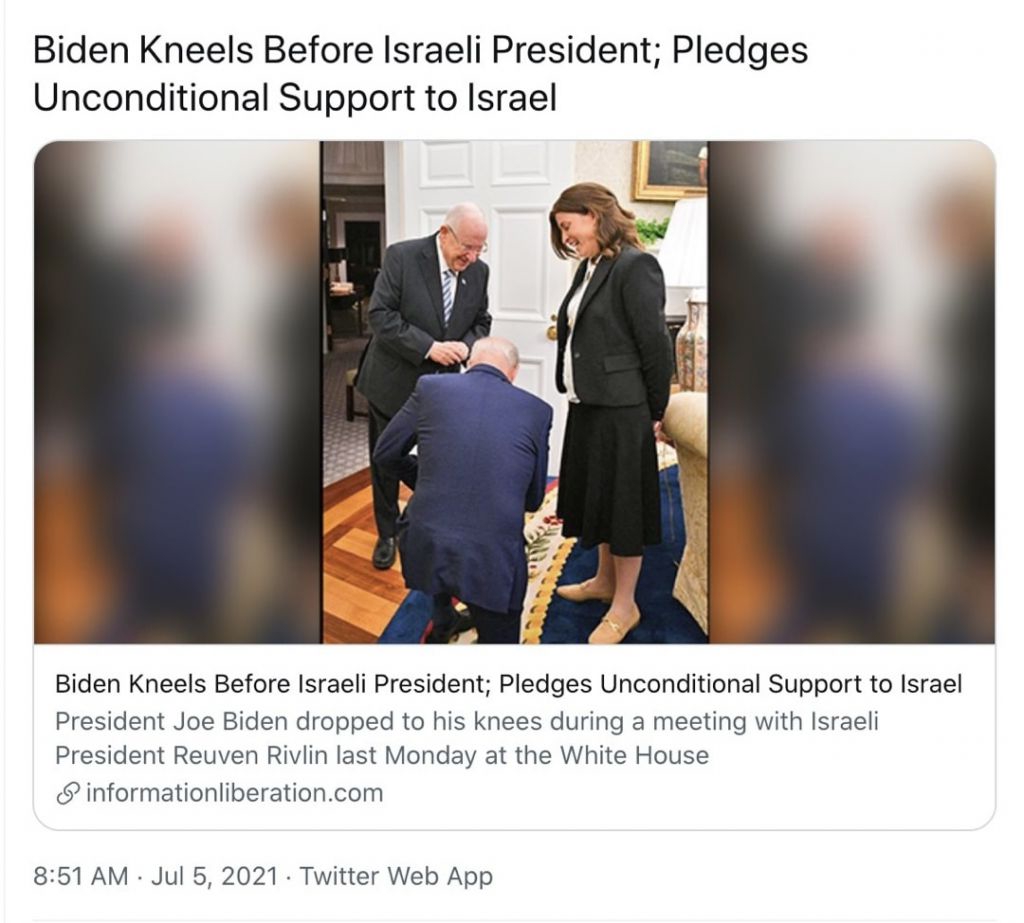The height and width of the screenshot is (923, 1024).
Task: Click the 8:51 AM tweet timestamp
Action: point(81,876)
